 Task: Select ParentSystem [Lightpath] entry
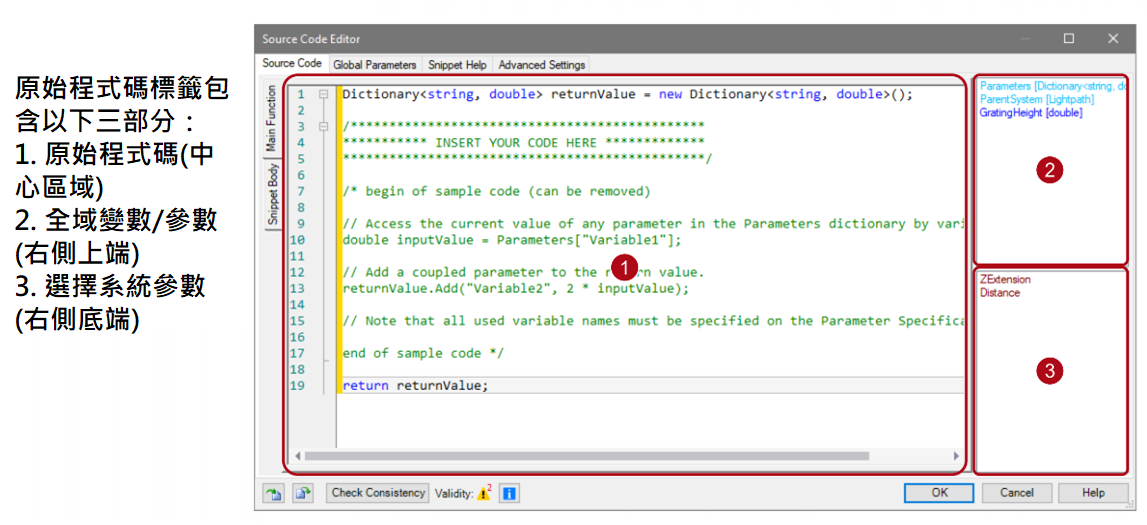[x=1037, y=99]
